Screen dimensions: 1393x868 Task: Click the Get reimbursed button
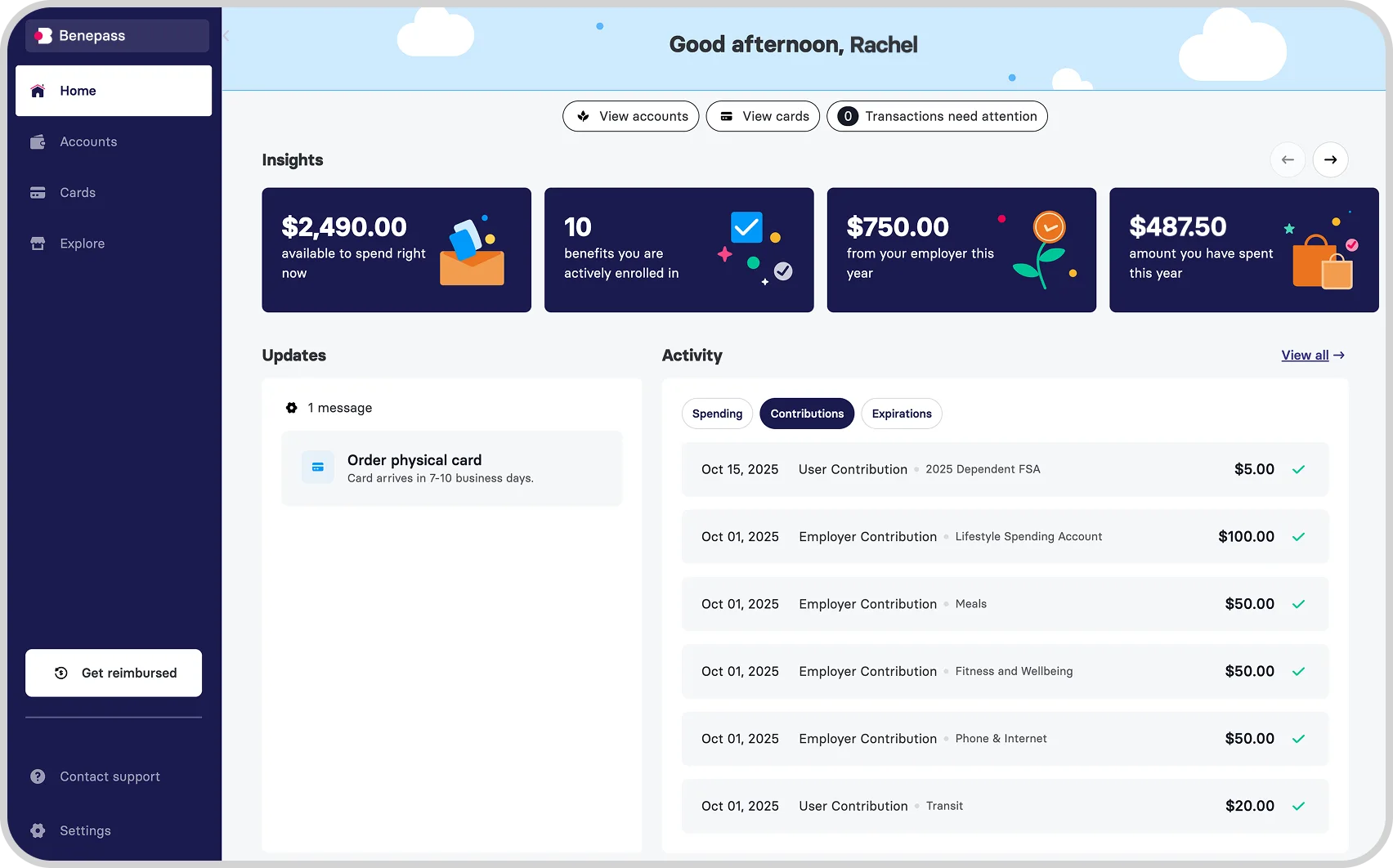113,673
